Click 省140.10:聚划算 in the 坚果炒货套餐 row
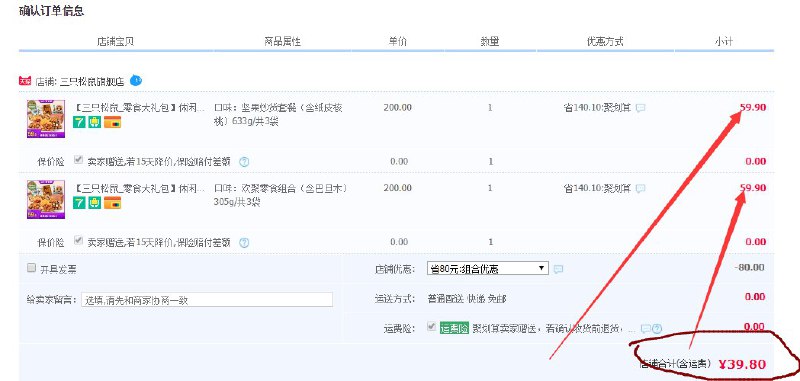 pos(597,108)
